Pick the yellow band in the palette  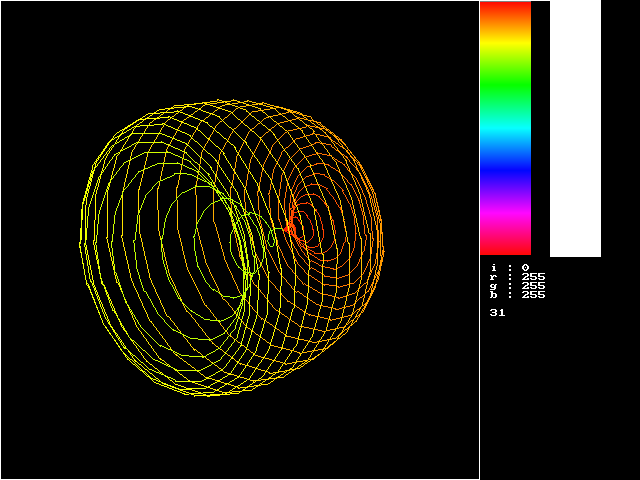[505, 45]
